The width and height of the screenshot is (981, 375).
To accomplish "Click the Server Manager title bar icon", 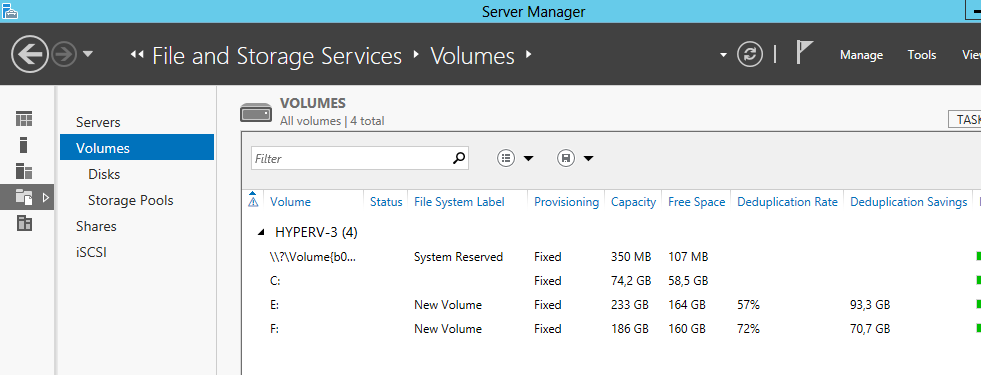I will [x=9, y=11].
